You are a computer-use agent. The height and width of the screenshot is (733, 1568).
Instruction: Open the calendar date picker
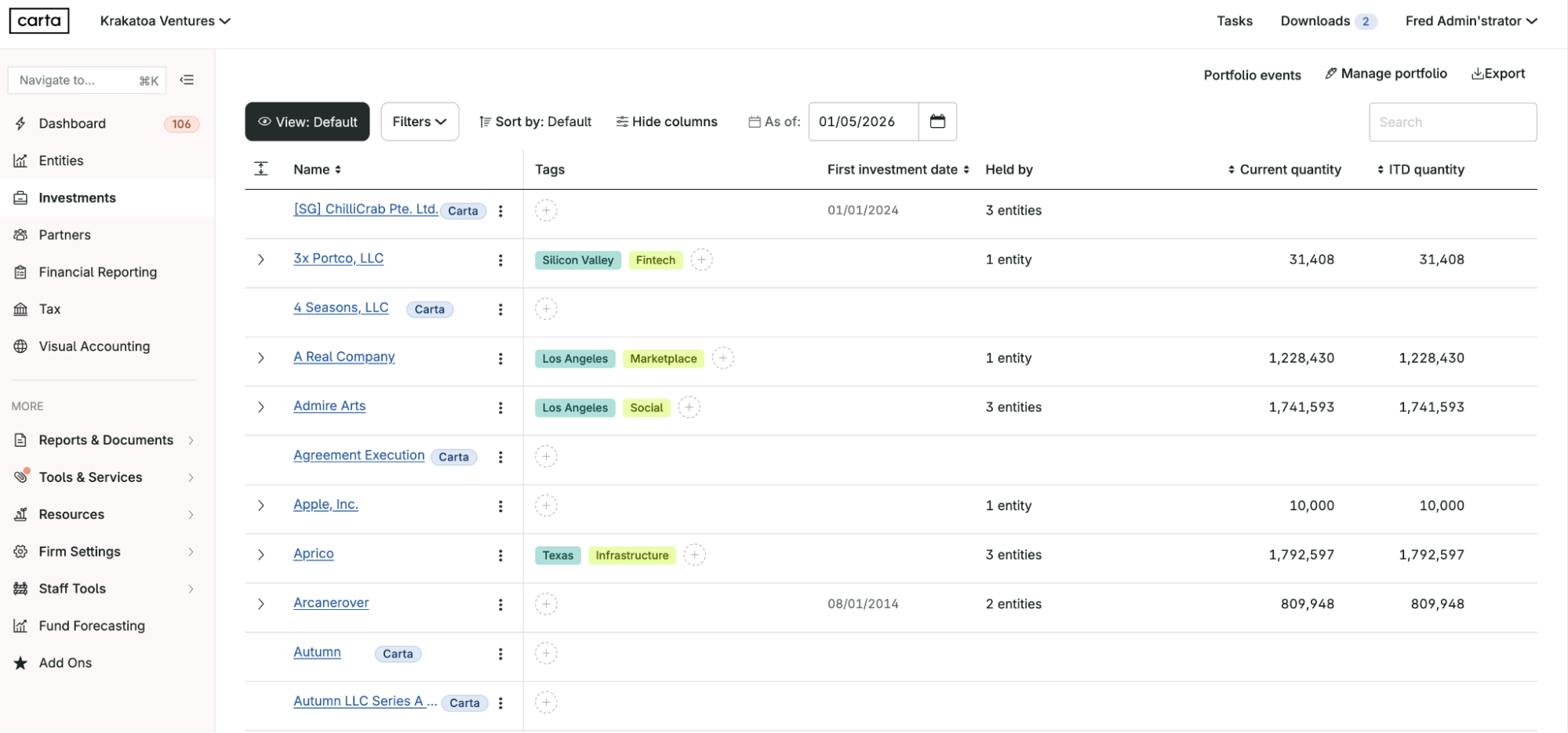pyautogui.click(x=938, y=122)
